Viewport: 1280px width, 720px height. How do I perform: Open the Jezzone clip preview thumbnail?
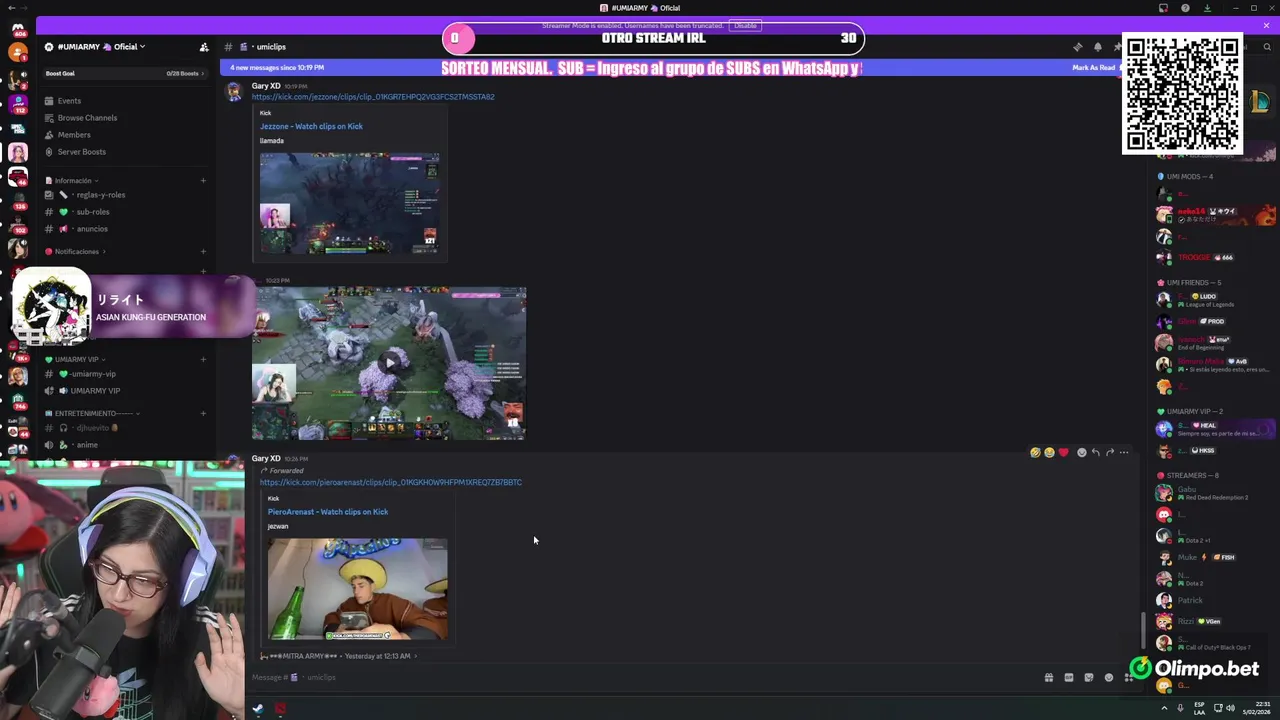pos(349,204)
